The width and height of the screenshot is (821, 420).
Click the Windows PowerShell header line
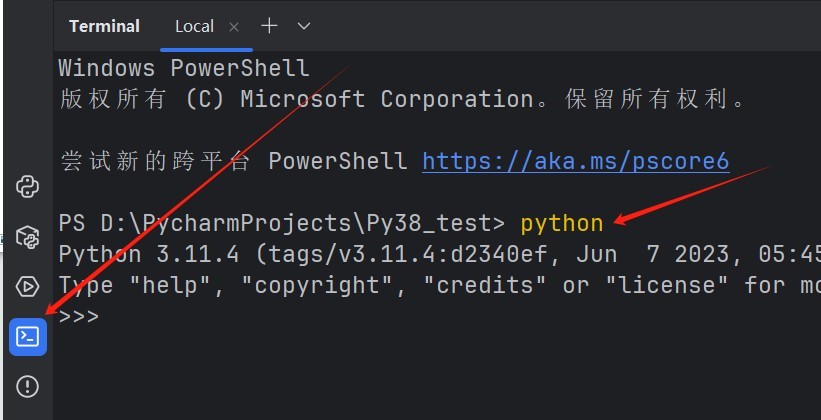[x=184, y=69]
